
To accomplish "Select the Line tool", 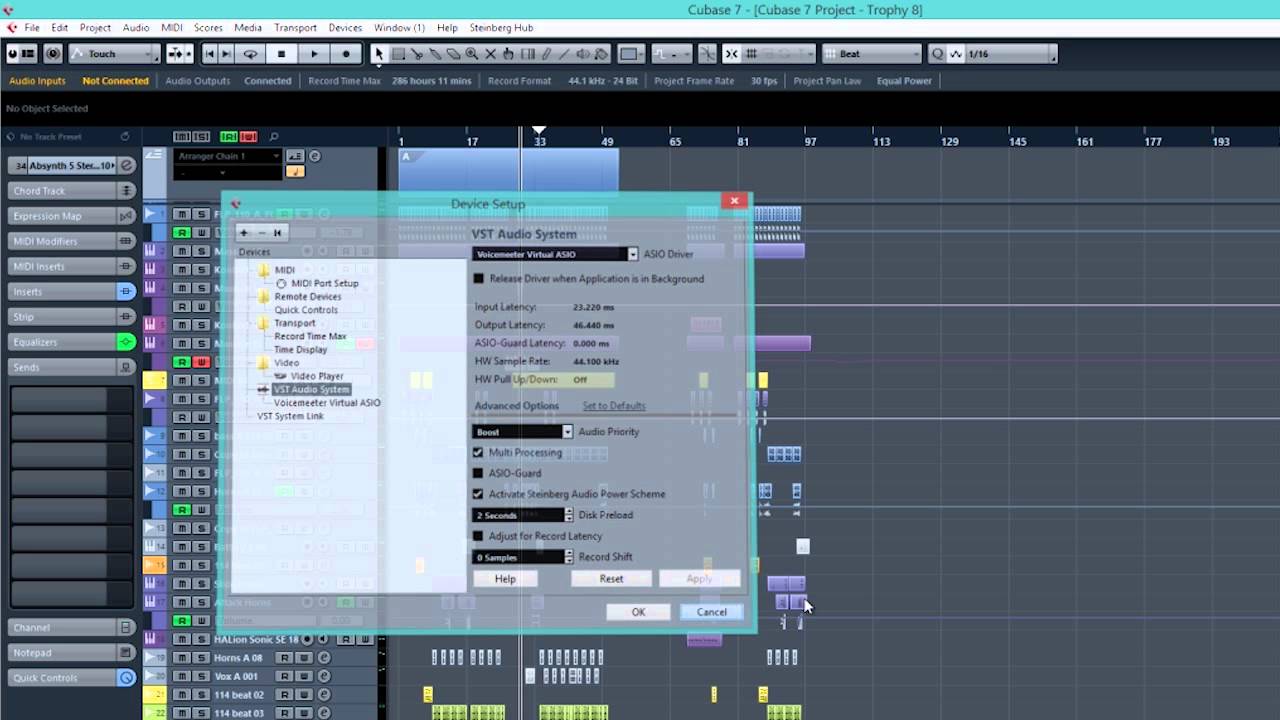I will (x=565, y=54).
